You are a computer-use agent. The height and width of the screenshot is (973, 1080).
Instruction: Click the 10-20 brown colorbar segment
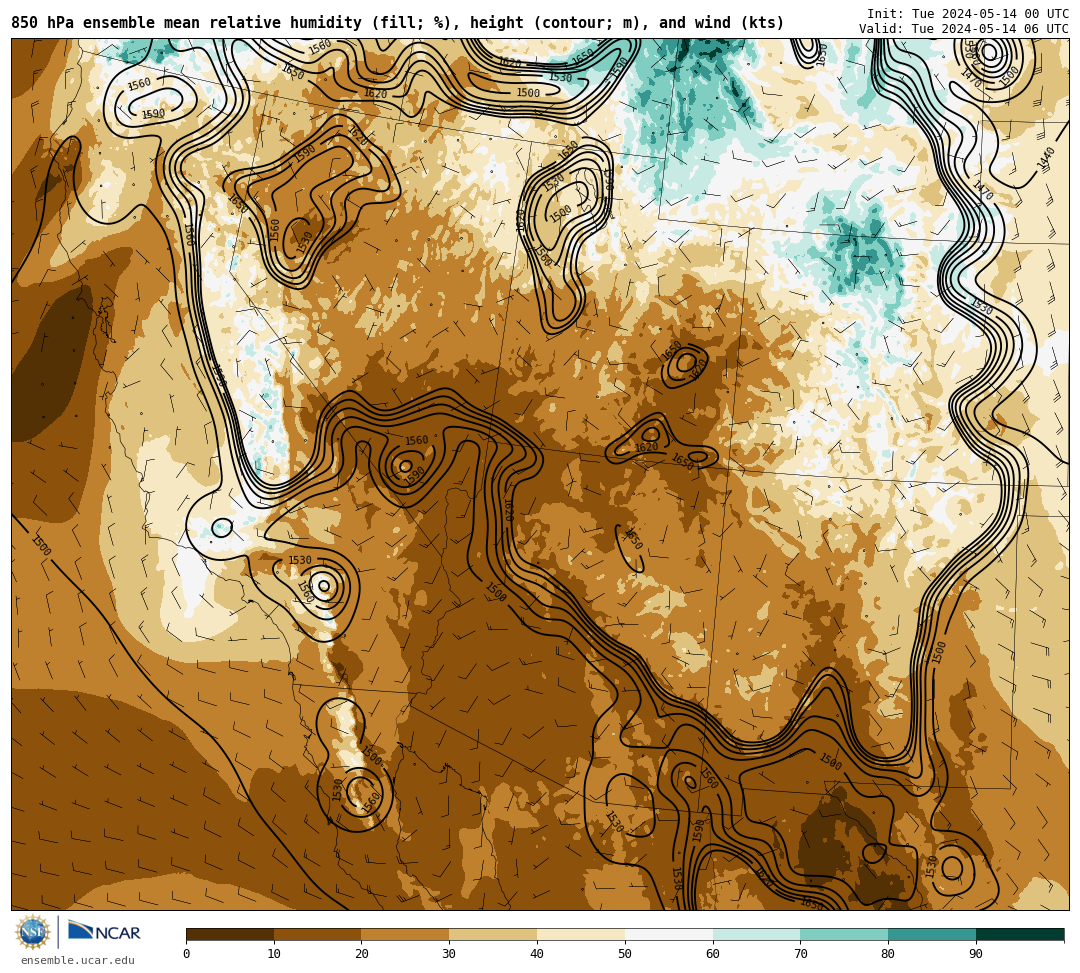318,934
